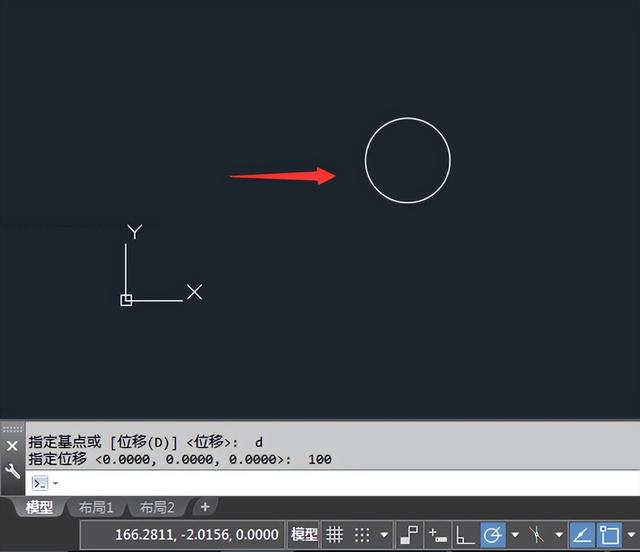Toggle 2D object snap icon

coord(609,534)
